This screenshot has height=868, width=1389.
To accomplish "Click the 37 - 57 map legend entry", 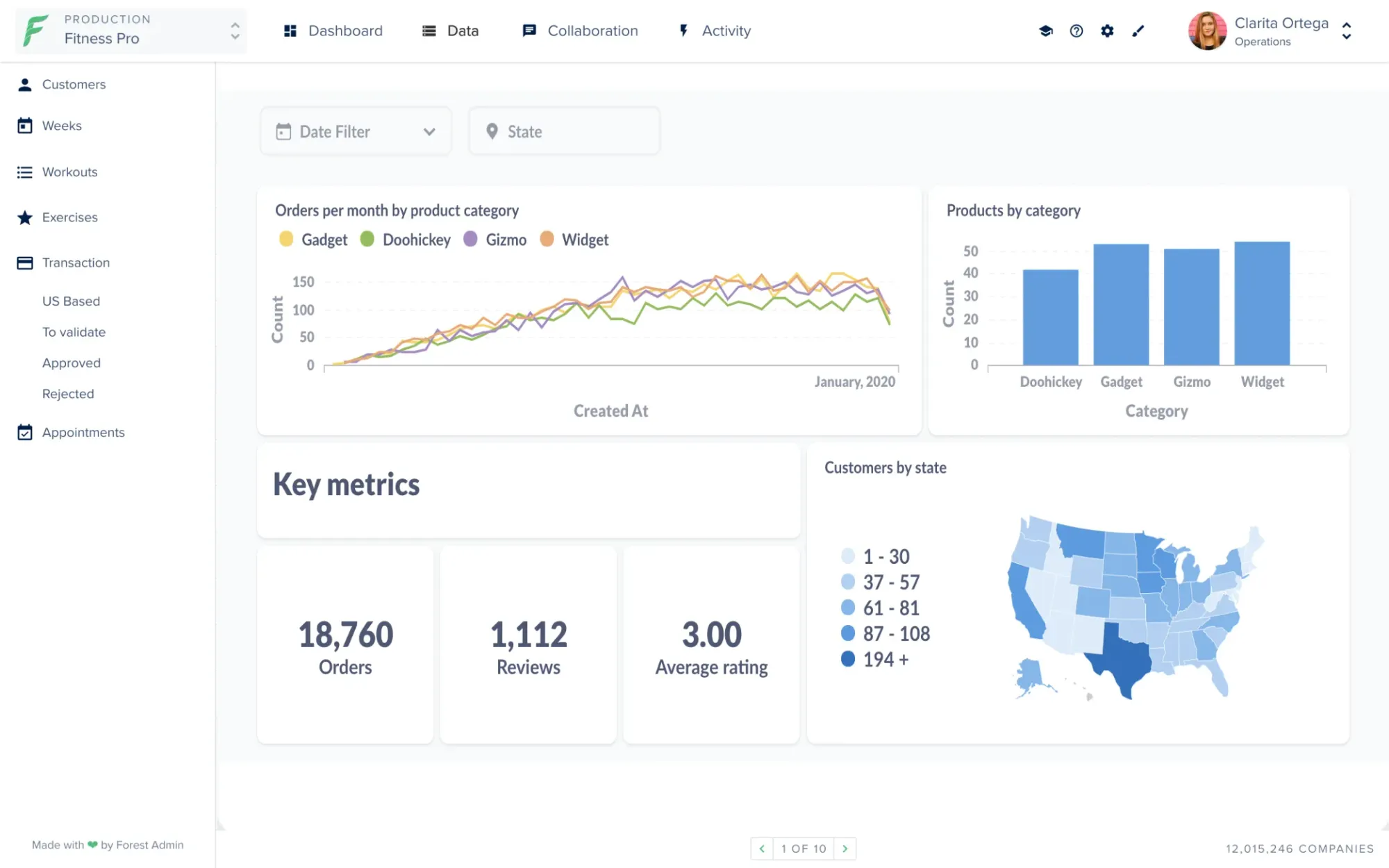I will pos(880,582).
